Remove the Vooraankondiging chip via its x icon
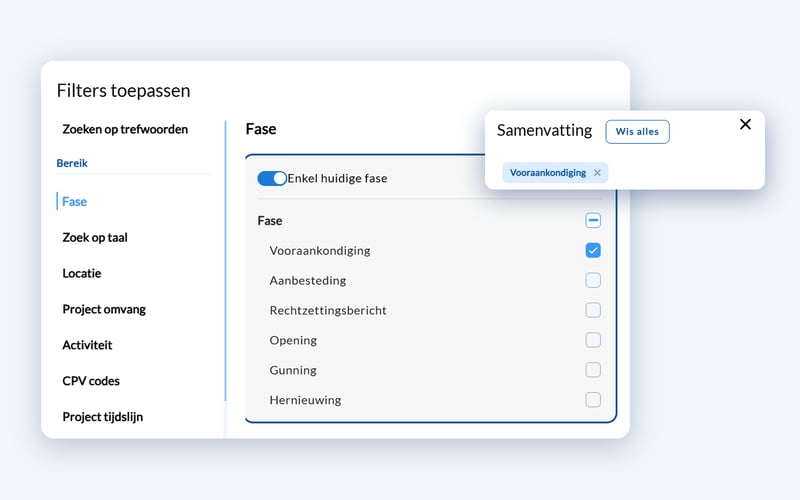Image resolution: width=800 pixels, height=500 pixels. pos(597,173)
